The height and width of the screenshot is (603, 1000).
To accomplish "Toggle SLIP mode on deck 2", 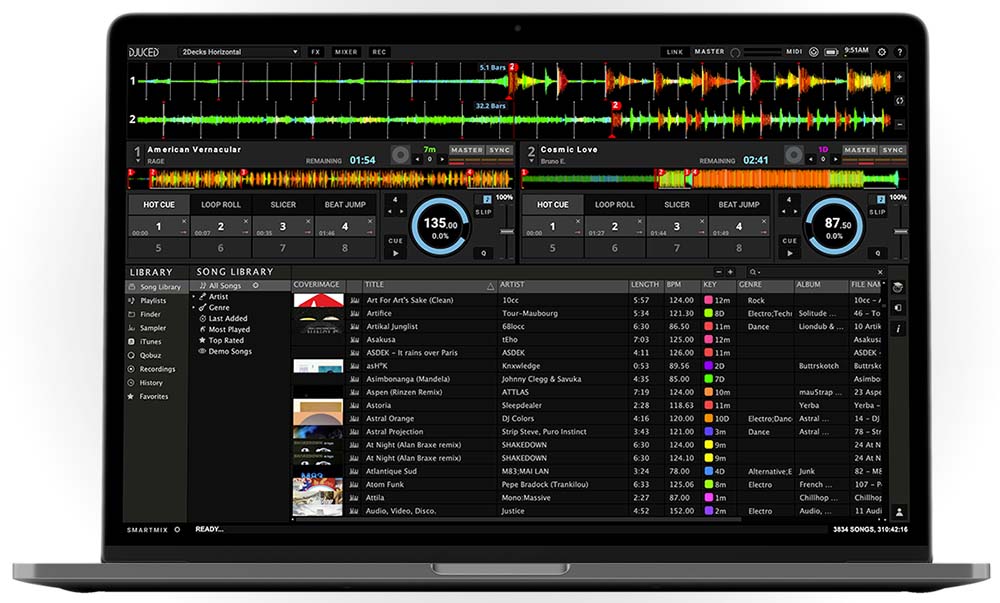I will pyautogui.click(x=878, y=212).
